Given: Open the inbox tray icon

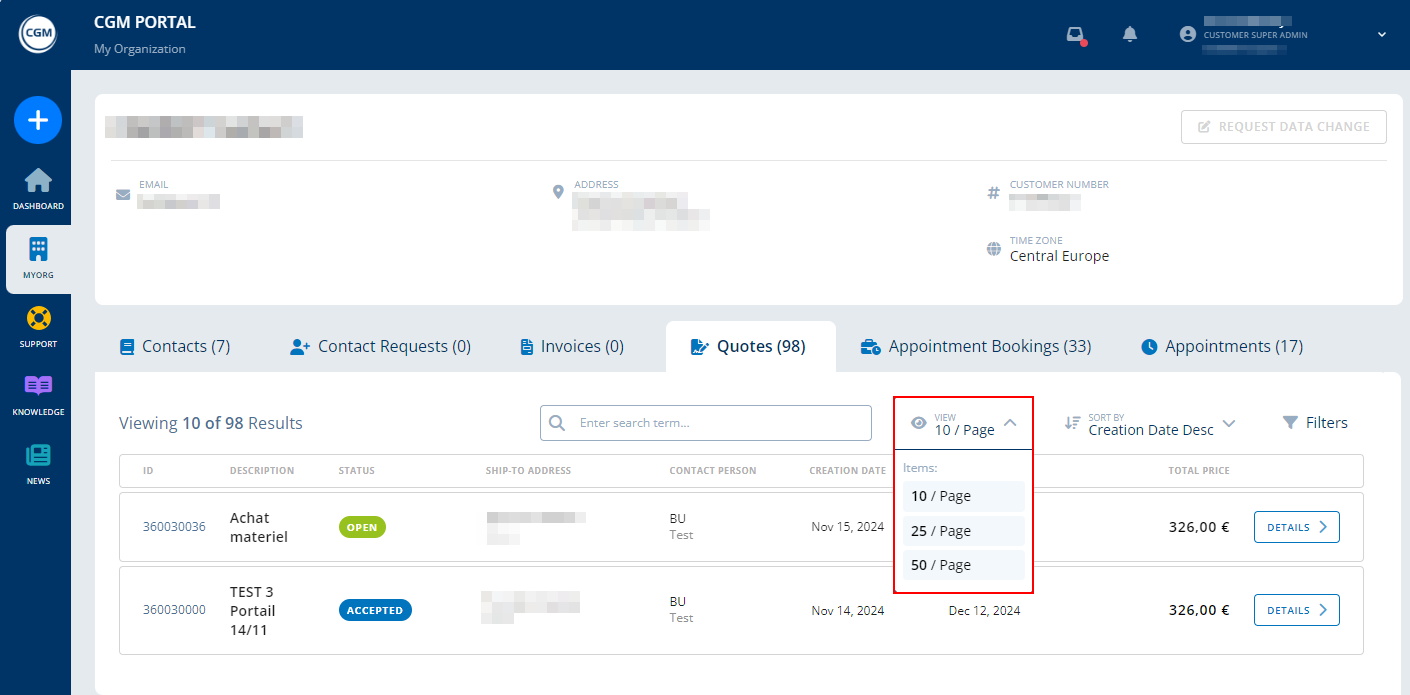Looking at the screenshot, I should (x=1075, y=35).
